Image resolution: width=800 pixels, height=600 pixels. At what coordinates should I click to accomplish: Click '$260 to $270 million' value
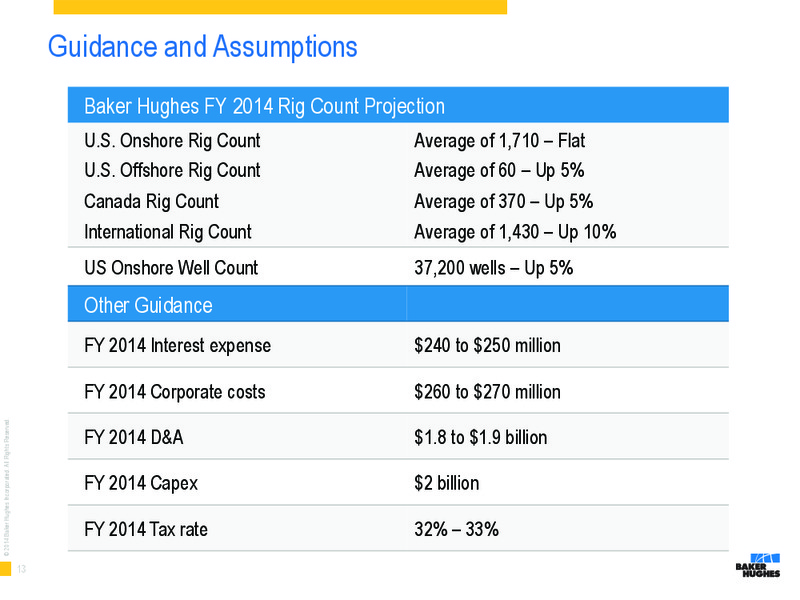click(487, 392)
